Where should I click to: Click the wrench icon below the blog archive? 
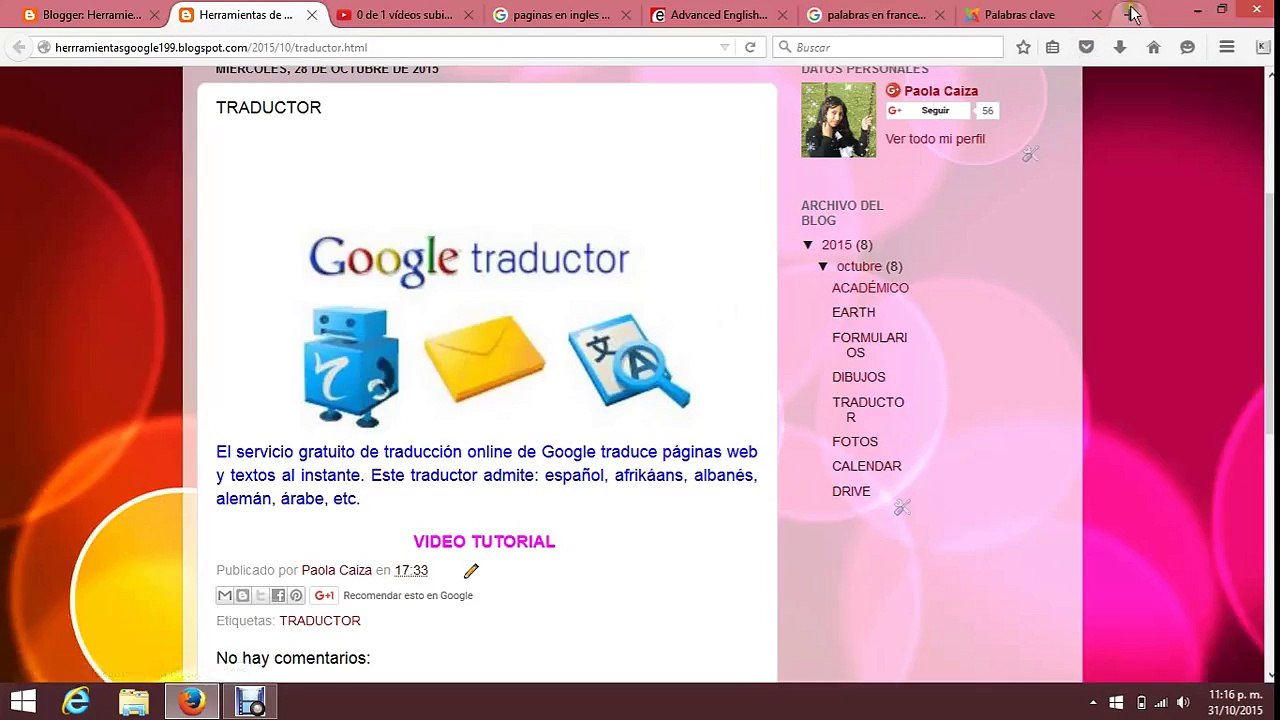click(902, 508)
